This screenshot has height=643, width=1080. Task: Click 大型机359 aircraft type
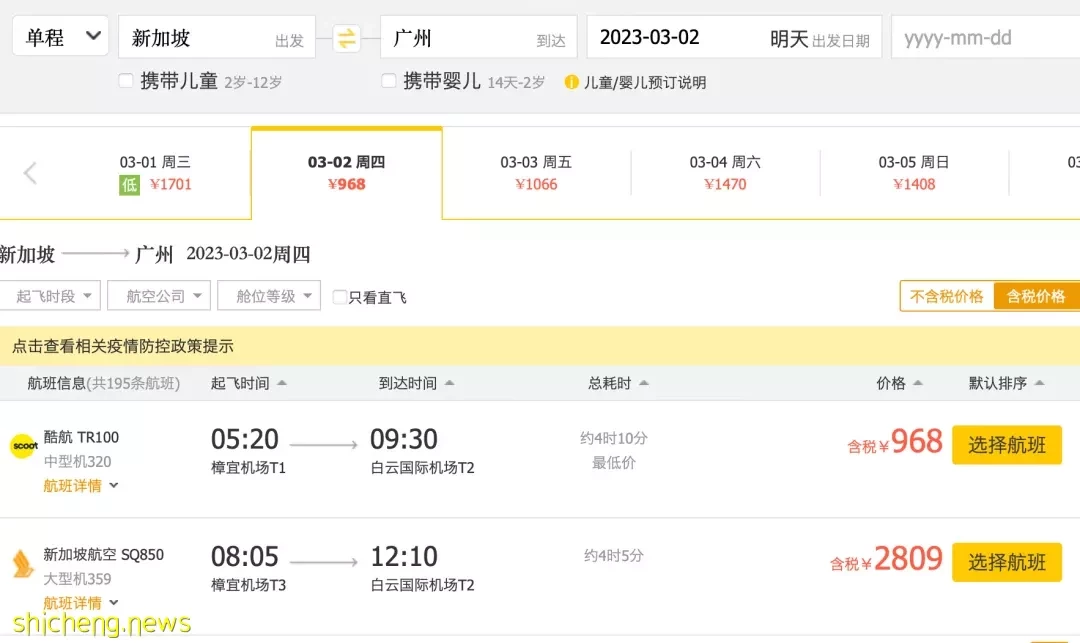click(x=77, y=579)
